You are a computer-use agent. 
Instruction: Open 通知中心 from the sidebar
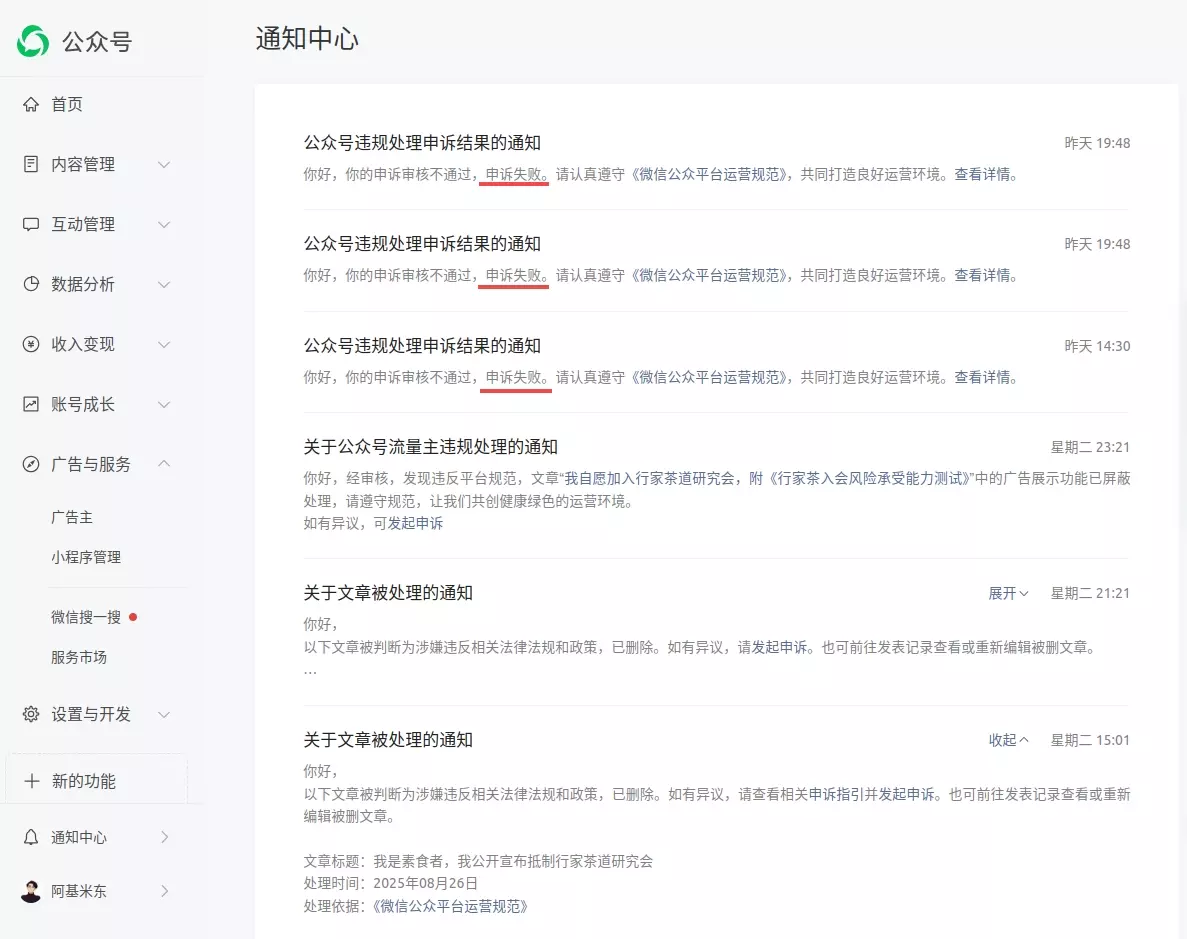79,837
